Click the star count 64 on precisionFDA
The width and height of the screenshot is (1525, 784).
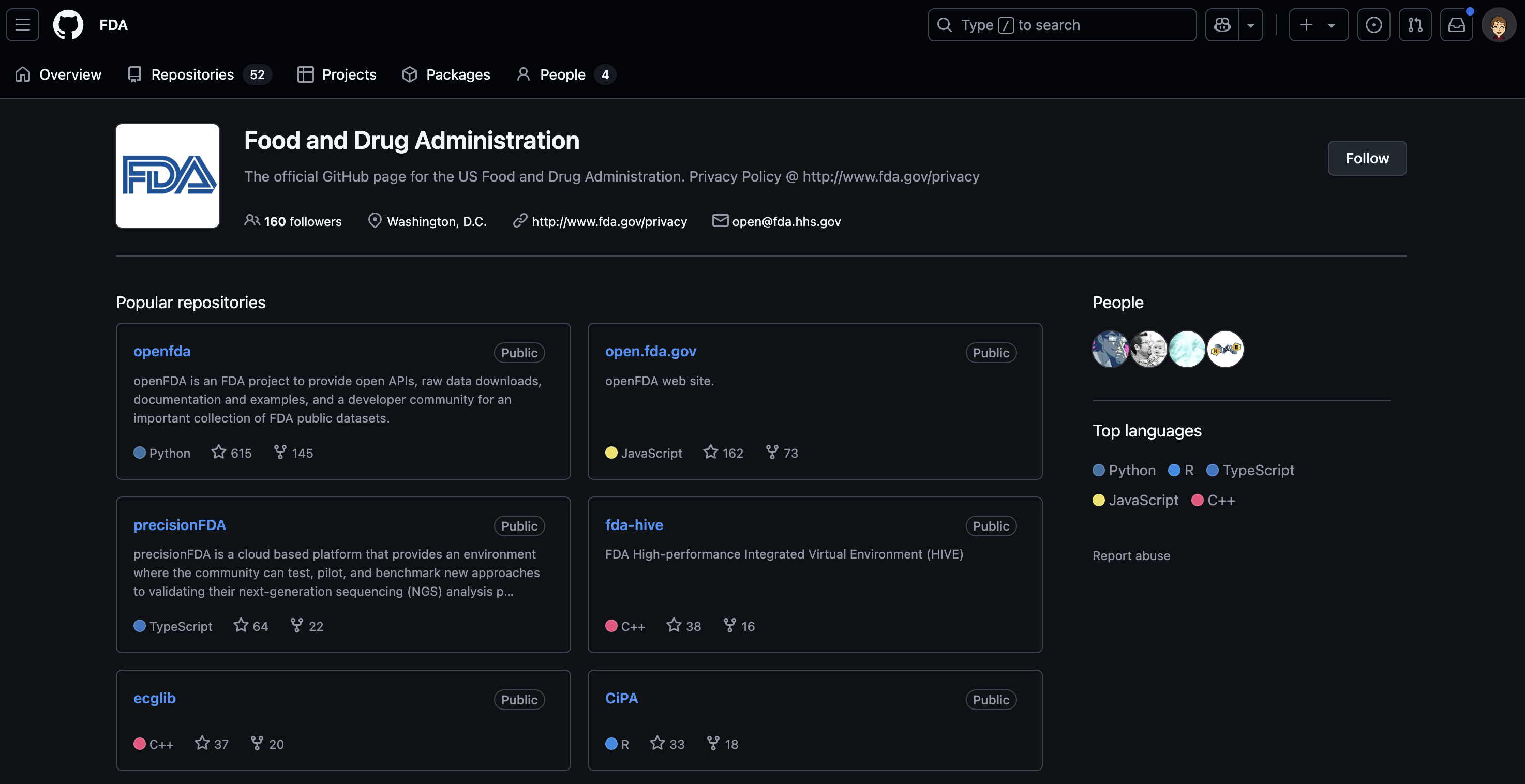(250, 626)
